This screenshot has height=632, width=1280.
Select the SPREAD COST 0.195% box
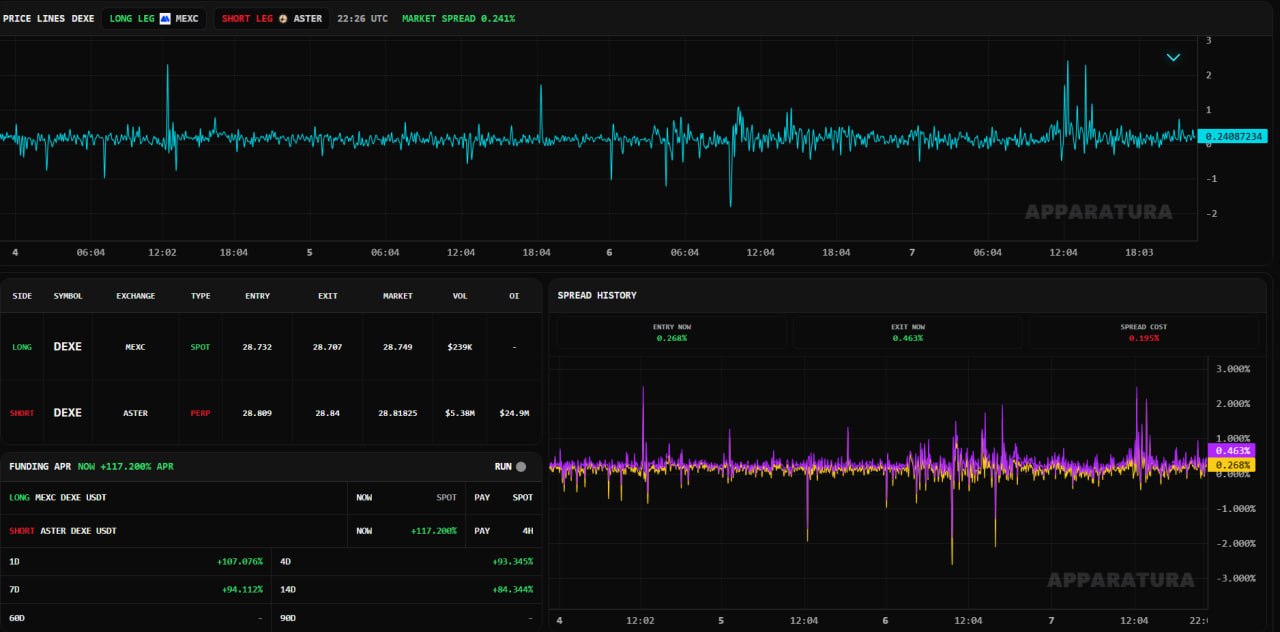coord(1144,333)
